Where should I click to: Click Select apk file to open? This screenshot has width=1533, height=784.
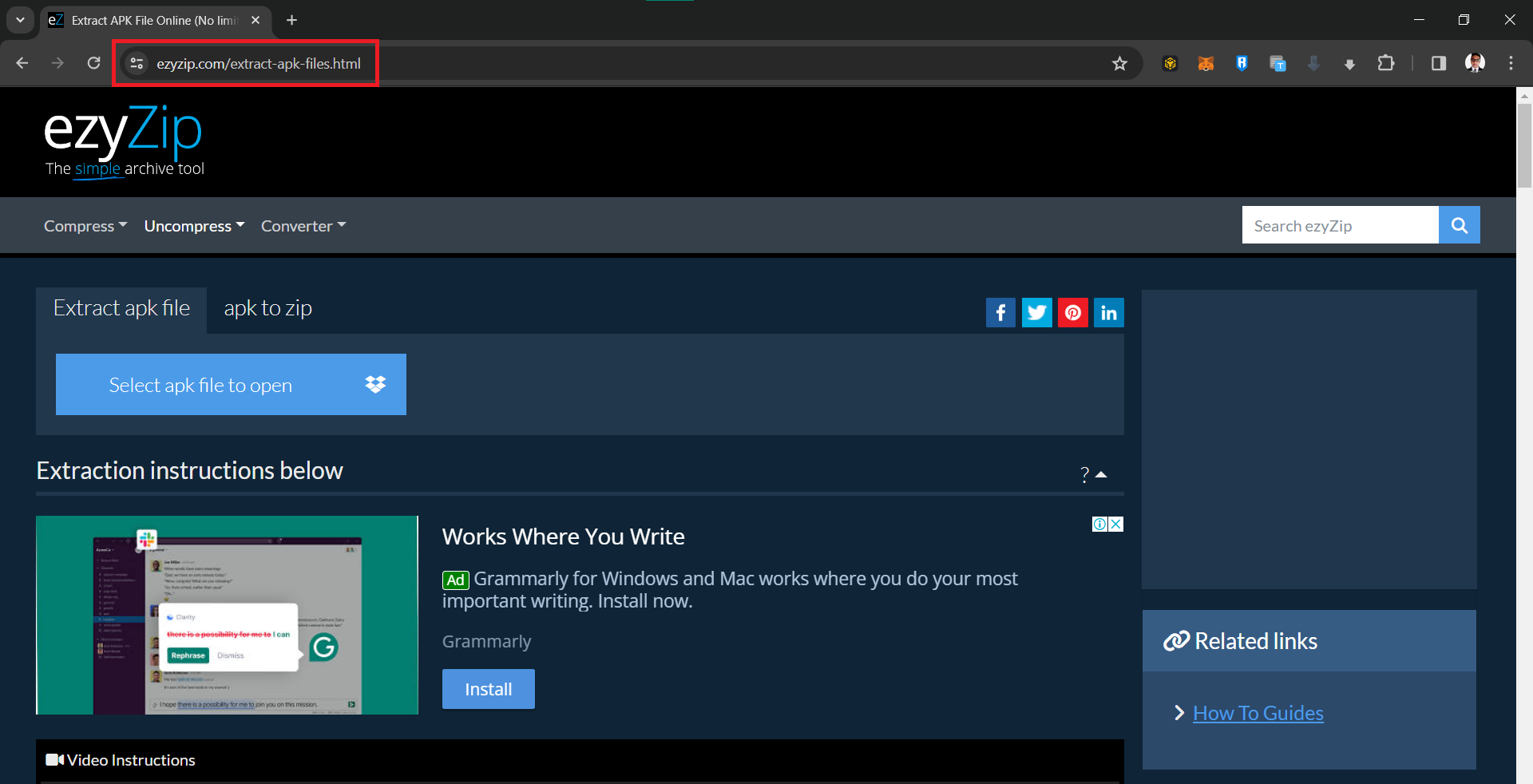pos(200,384)
